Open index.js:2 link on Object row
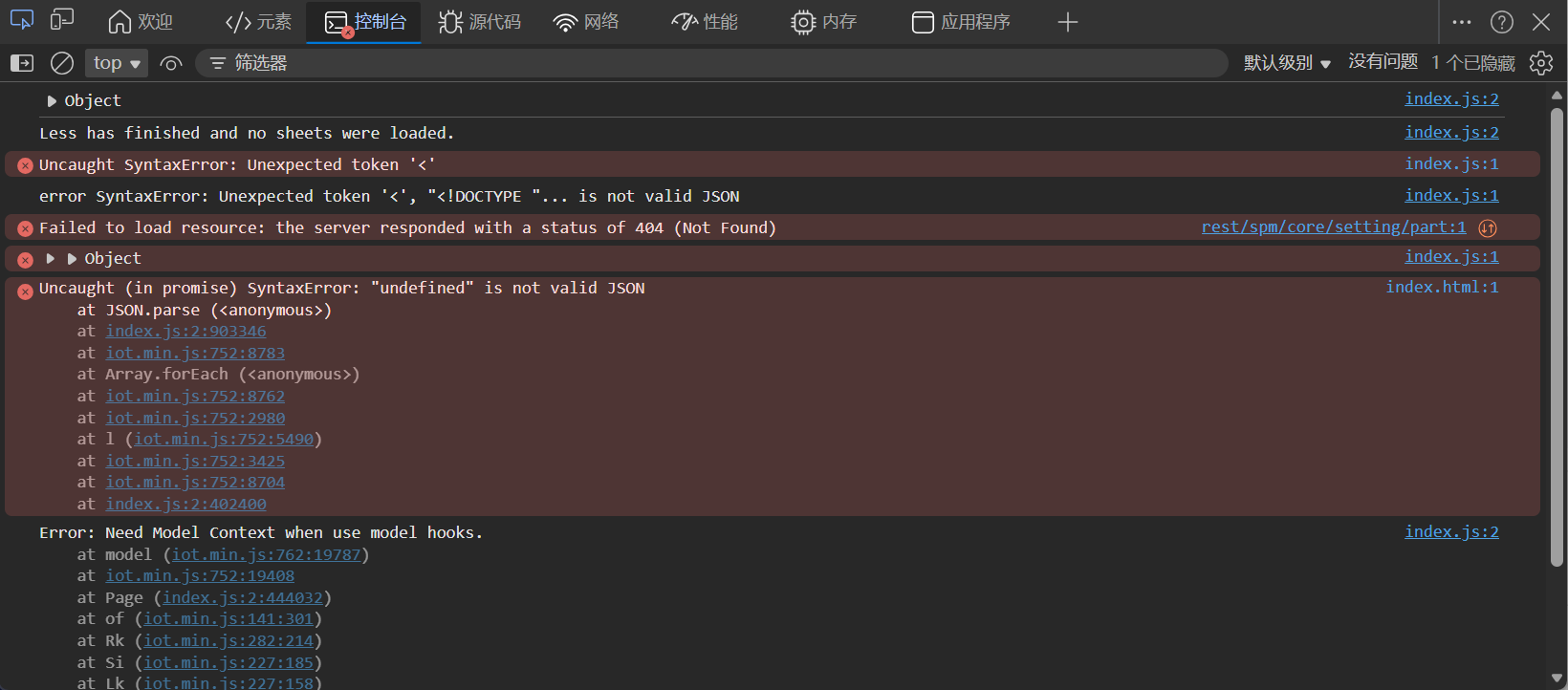 pyautogui.click(x=1451, y=99)
